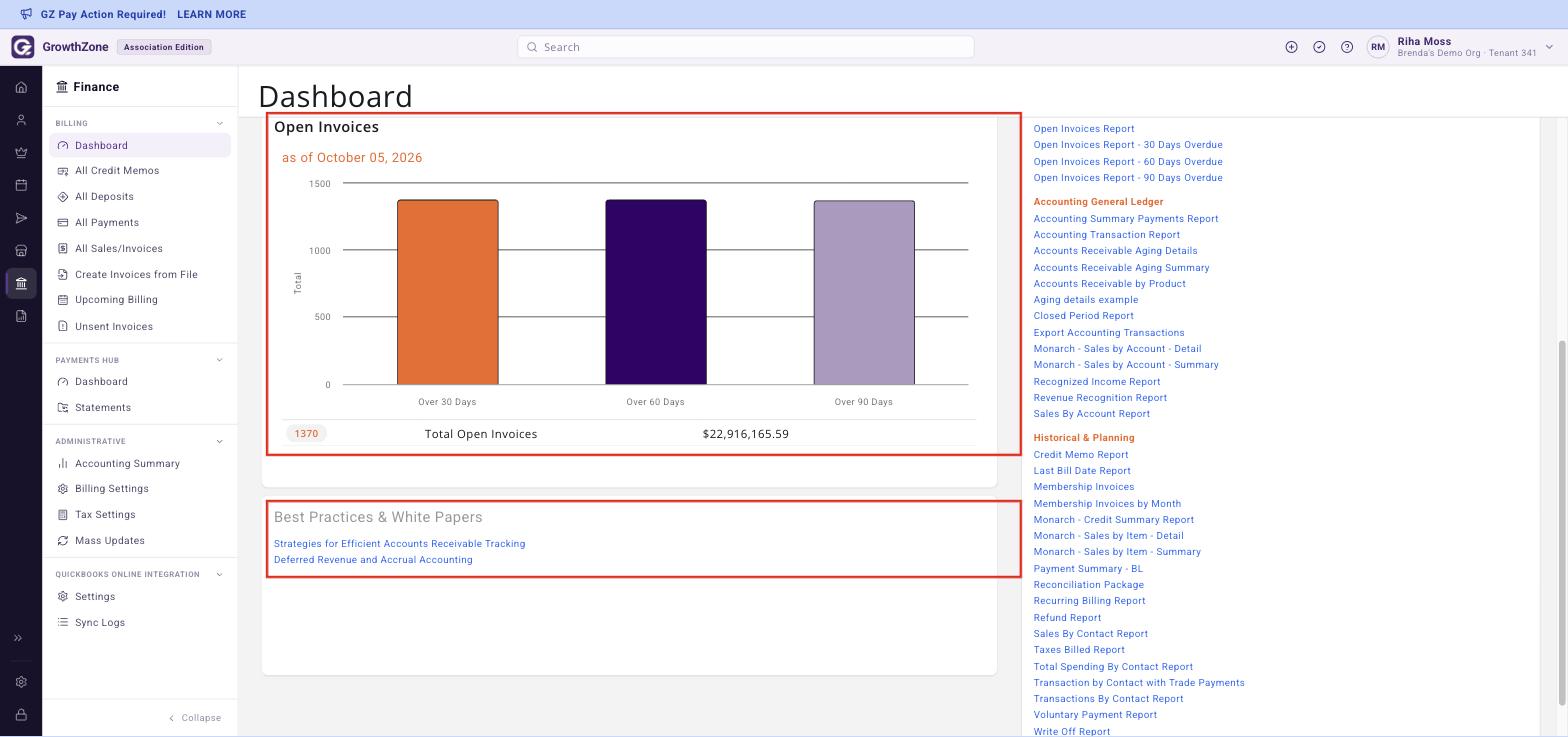The image size is (1568, 737).
Task: Open the question-mark help icon
Action: tap(1347, 47)
